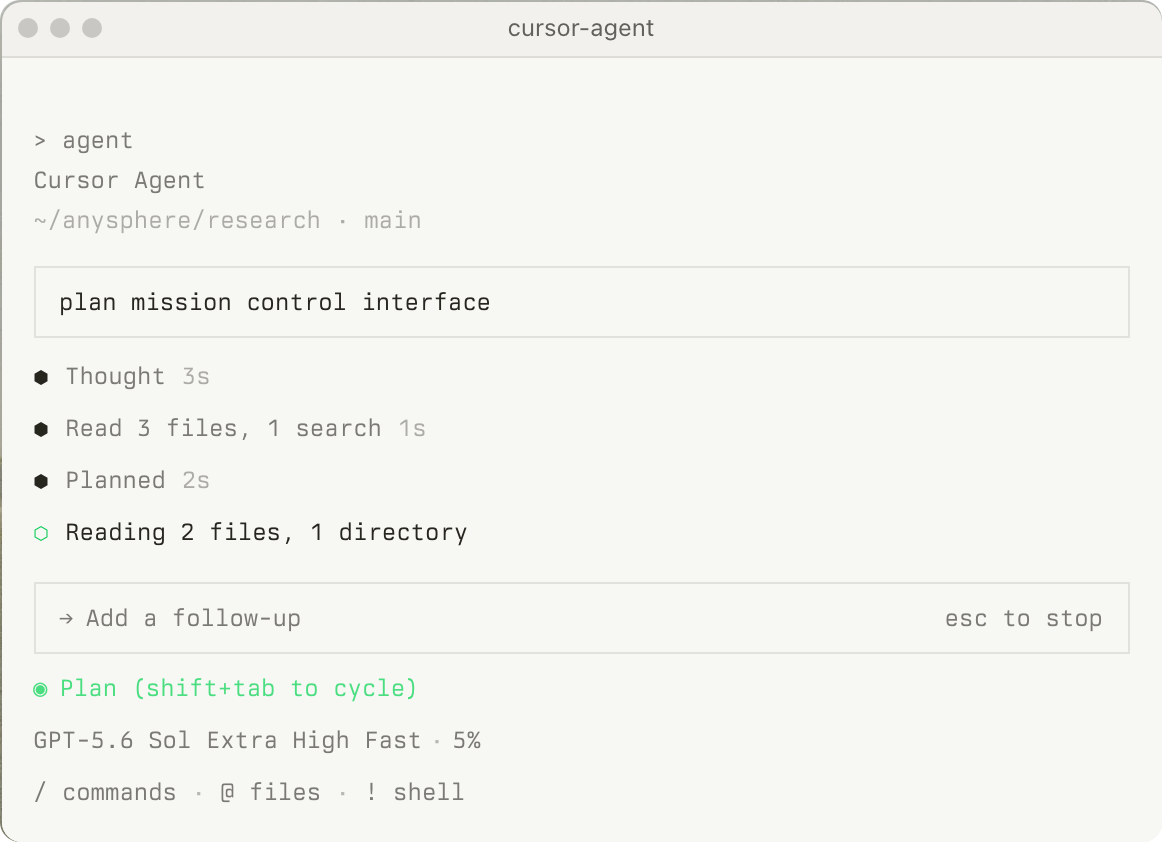Click the 5% context usage indicator
This screenshot has height=842, width=1162.
(467, 740)
